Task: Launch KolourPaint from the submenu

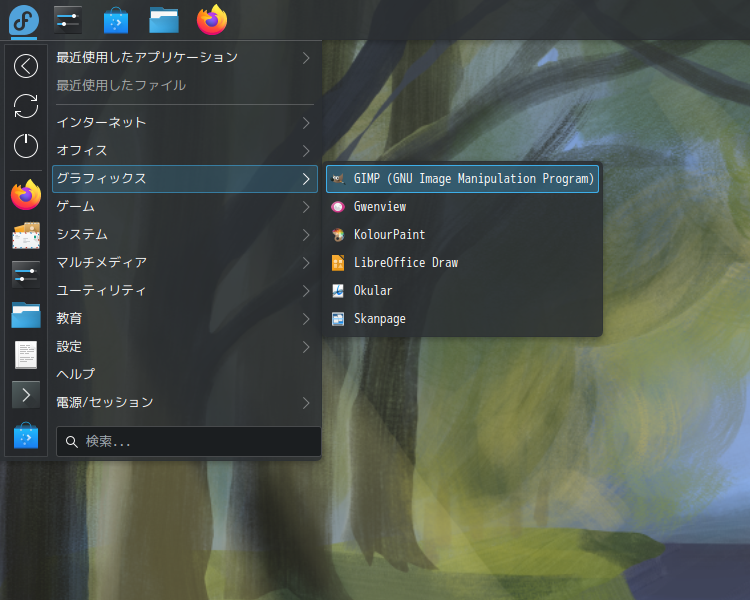Action: point(462,234)
